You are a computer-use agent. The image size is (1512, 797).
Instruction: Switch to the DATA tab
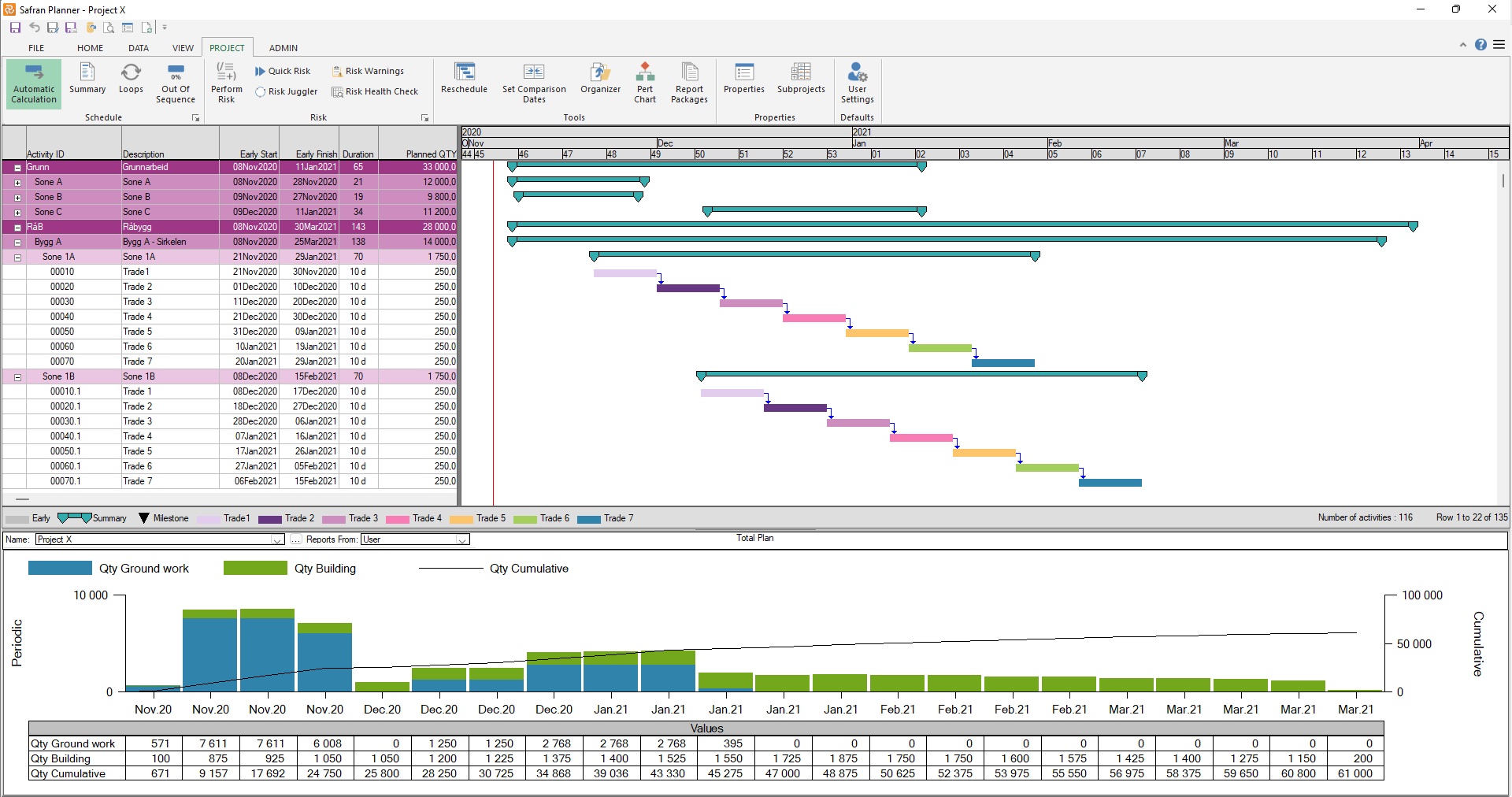tap(139, 48)
